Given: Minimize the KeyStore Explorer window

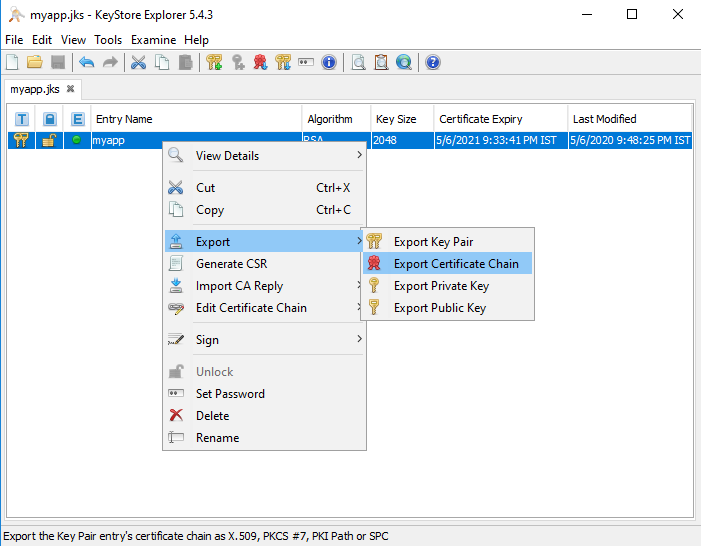Looking at the screenshot, I should point(587,14).
